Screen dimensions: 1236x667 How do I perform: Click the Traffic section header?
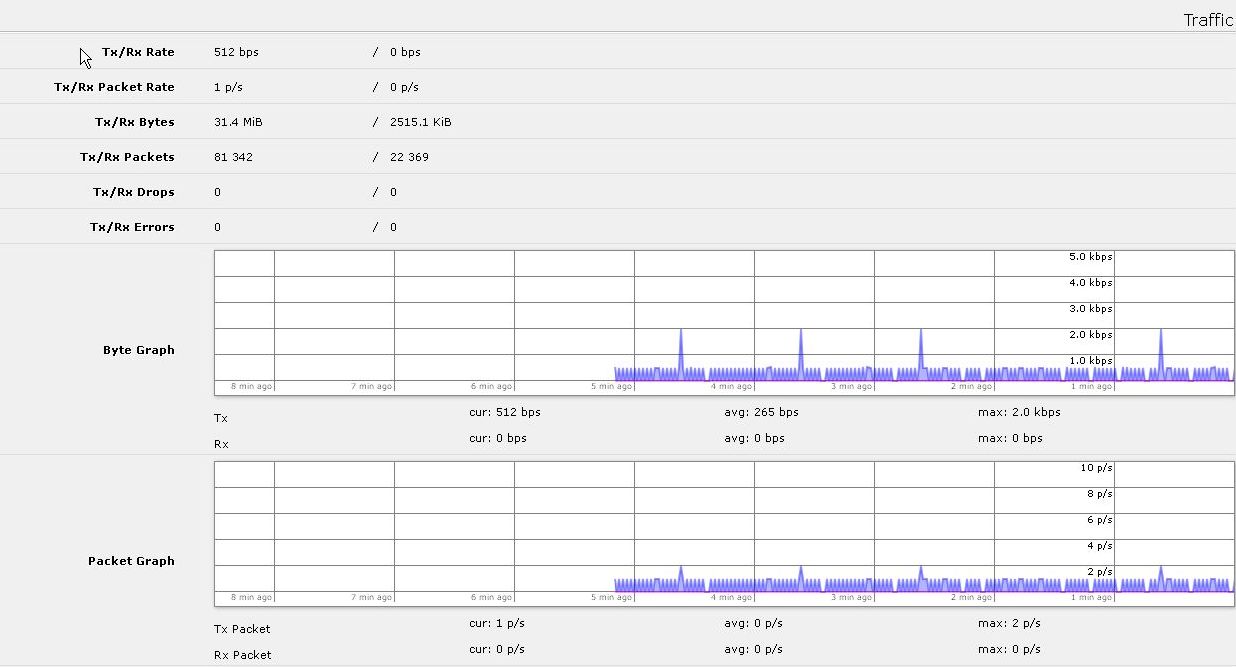[x=1209, y=20]
